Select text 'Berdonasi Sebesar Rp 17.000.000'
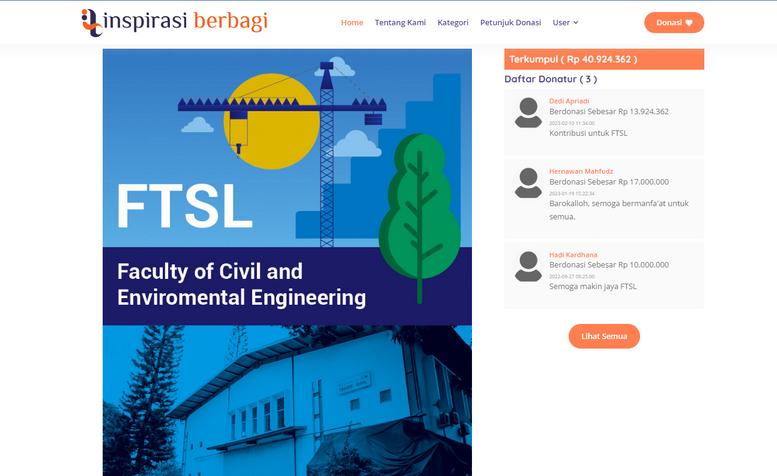 tap(609, 182)
